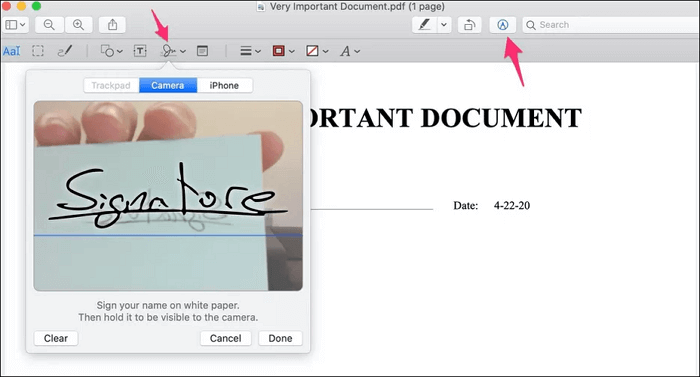
Task: Open the Text Style font dropdown
Action: (x=350, y=51)
